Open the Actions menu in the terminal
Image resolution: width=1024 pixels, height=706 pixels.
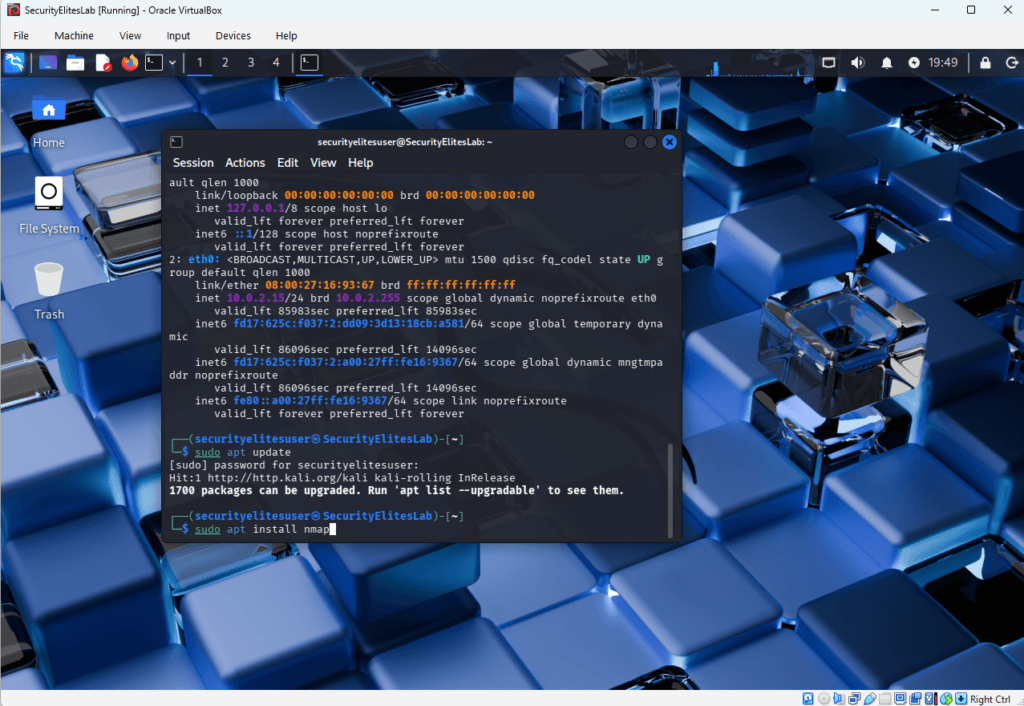[245, 162]
